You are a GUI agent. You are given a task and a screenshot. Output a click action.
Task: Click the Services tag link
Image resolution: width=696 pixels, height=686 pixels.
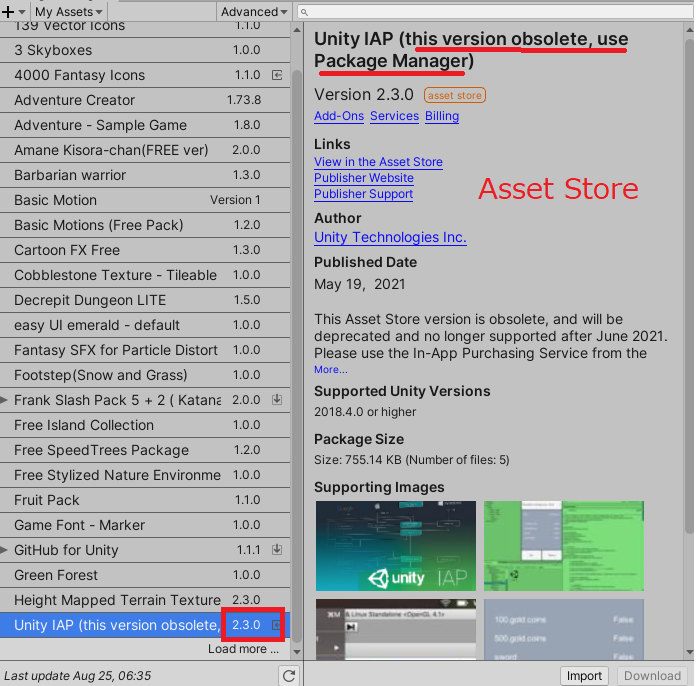coord(394,116)
